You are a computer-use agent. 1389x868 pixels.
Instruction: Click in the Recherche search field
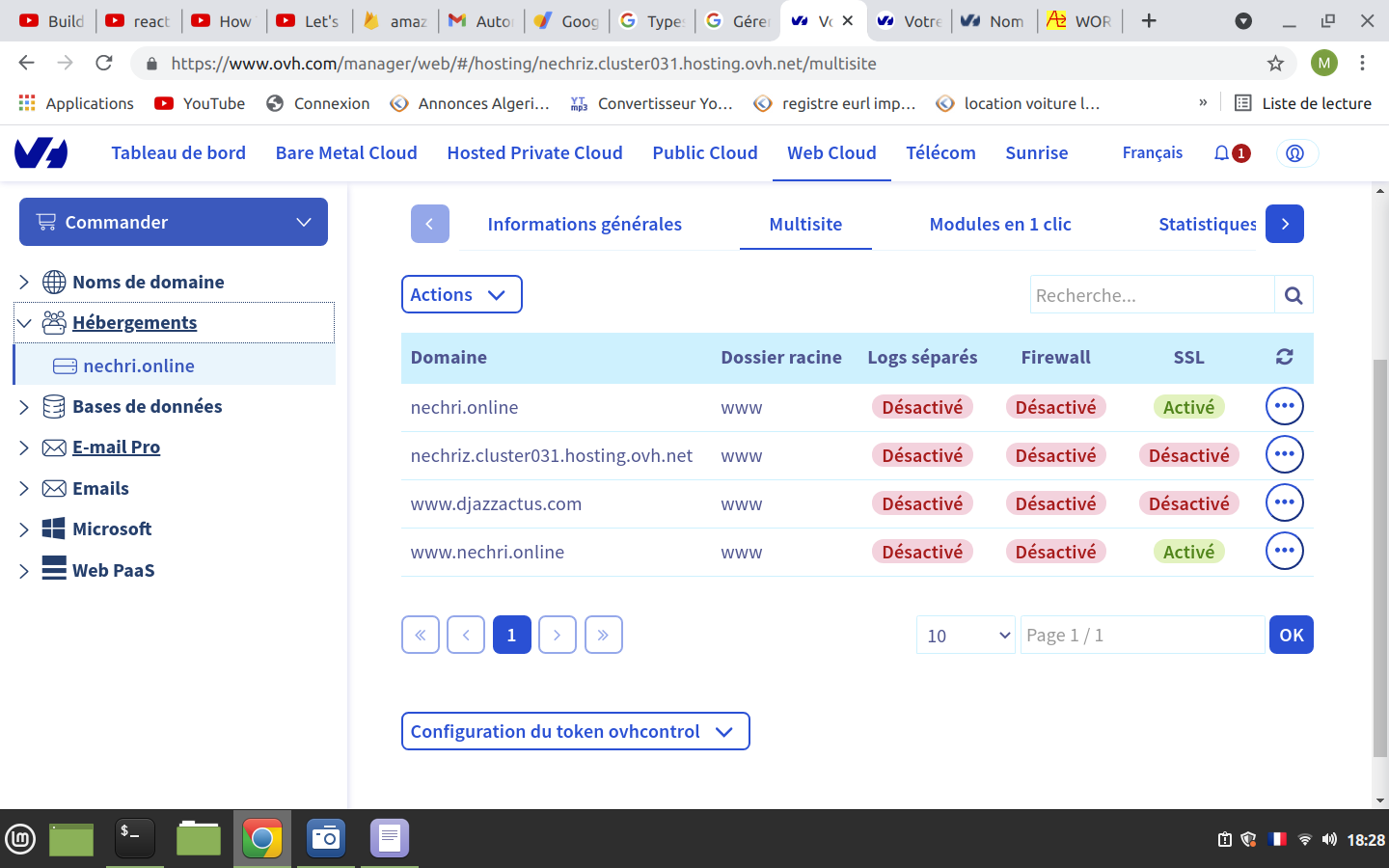1152,295
